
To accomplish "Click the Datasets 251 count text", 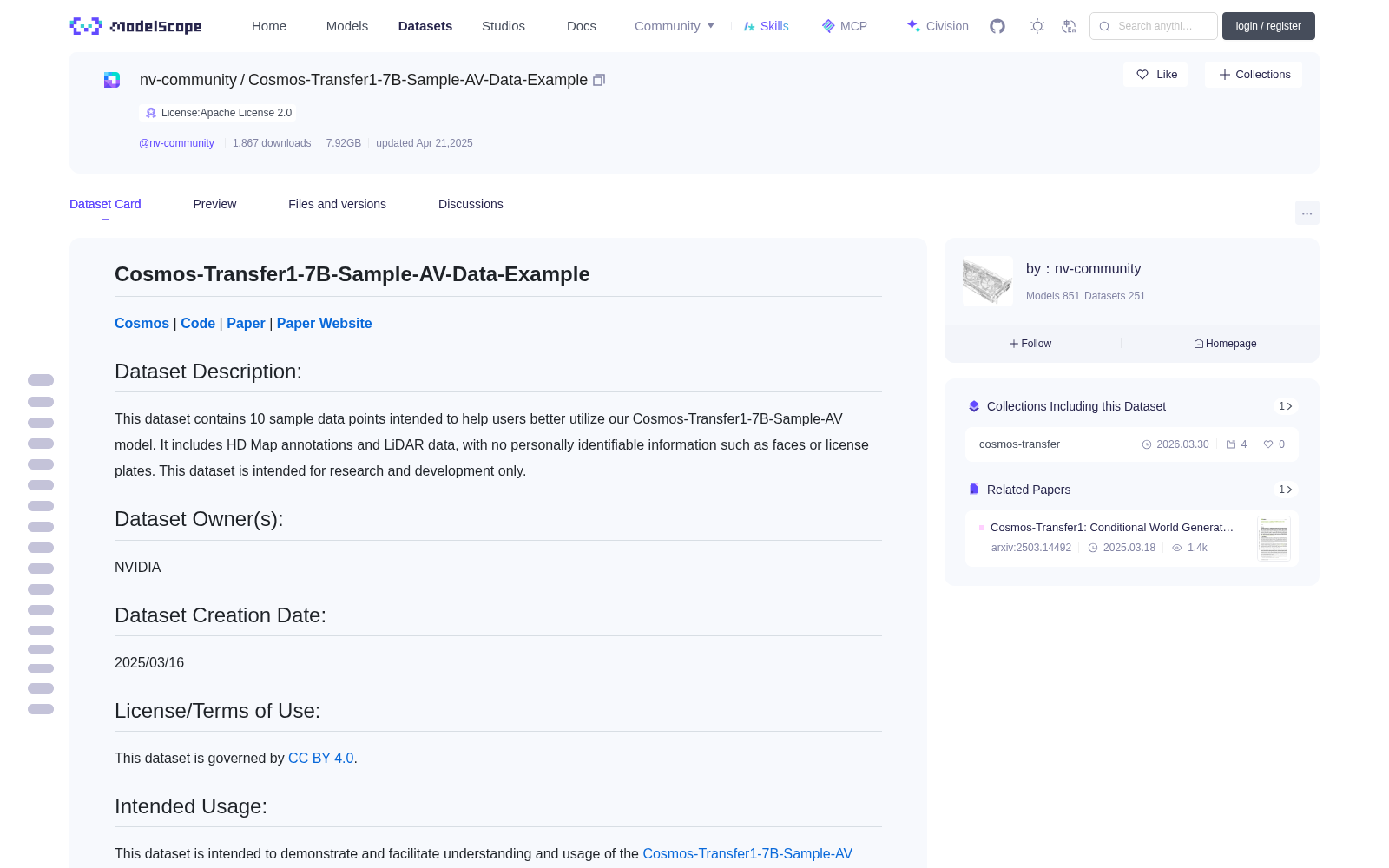I will [x=1115, y=296].
